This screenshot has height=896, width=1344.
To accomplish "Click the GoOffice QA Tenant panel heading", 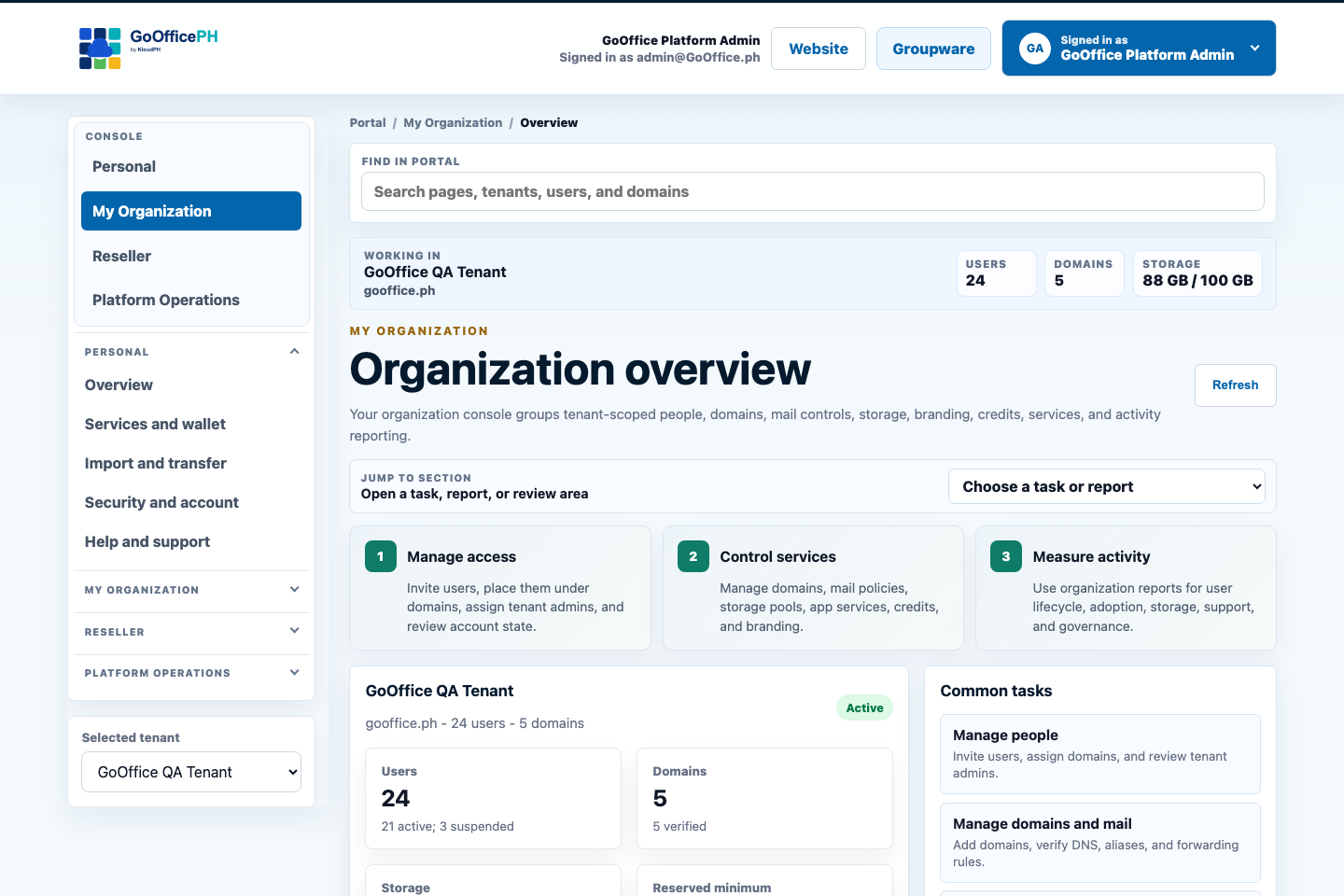I will pyautogui.click(x=440, y=691).
